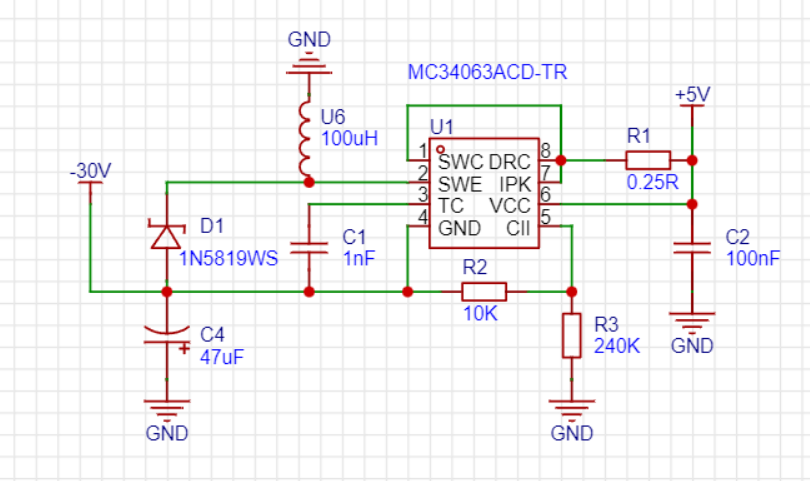Click the U1 designator label
Viewport: 810px width, 481px height.
442,127
